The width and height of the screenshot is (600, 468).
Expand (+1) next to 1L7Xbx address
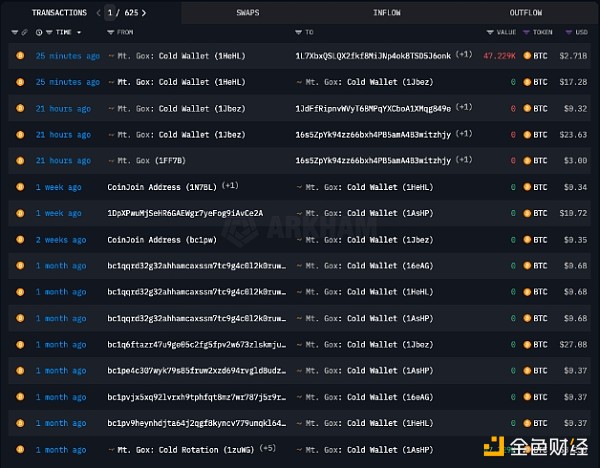point(464,55)
